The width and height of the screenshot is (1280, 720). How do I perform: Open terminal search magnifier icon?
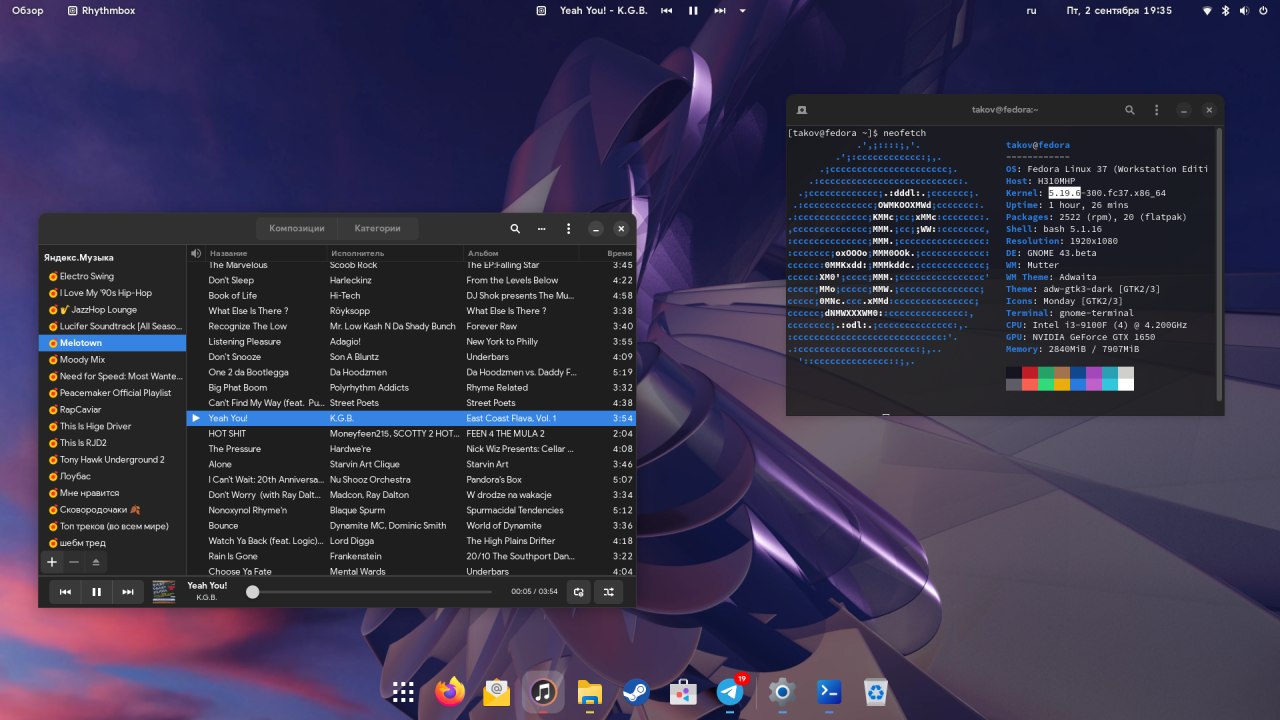(1130, 110)
